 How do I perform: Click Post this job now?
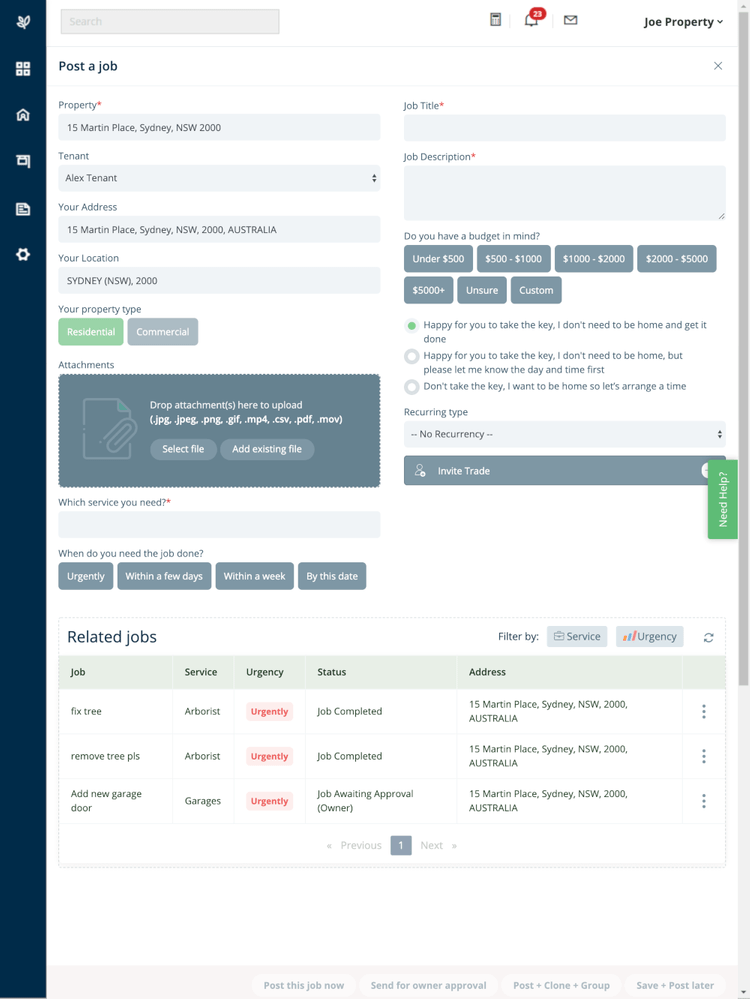[303, 985]
